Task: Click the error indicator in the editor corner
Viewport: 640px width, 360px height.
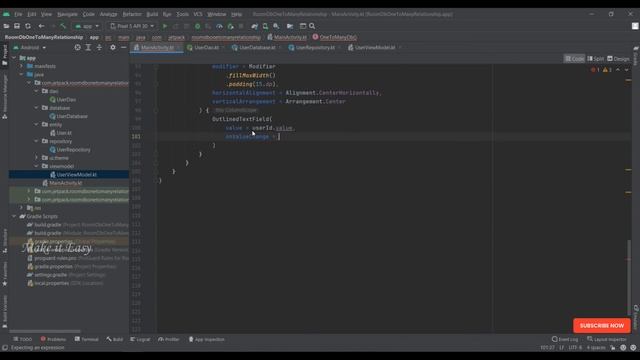Action: (x=595, y=70)
